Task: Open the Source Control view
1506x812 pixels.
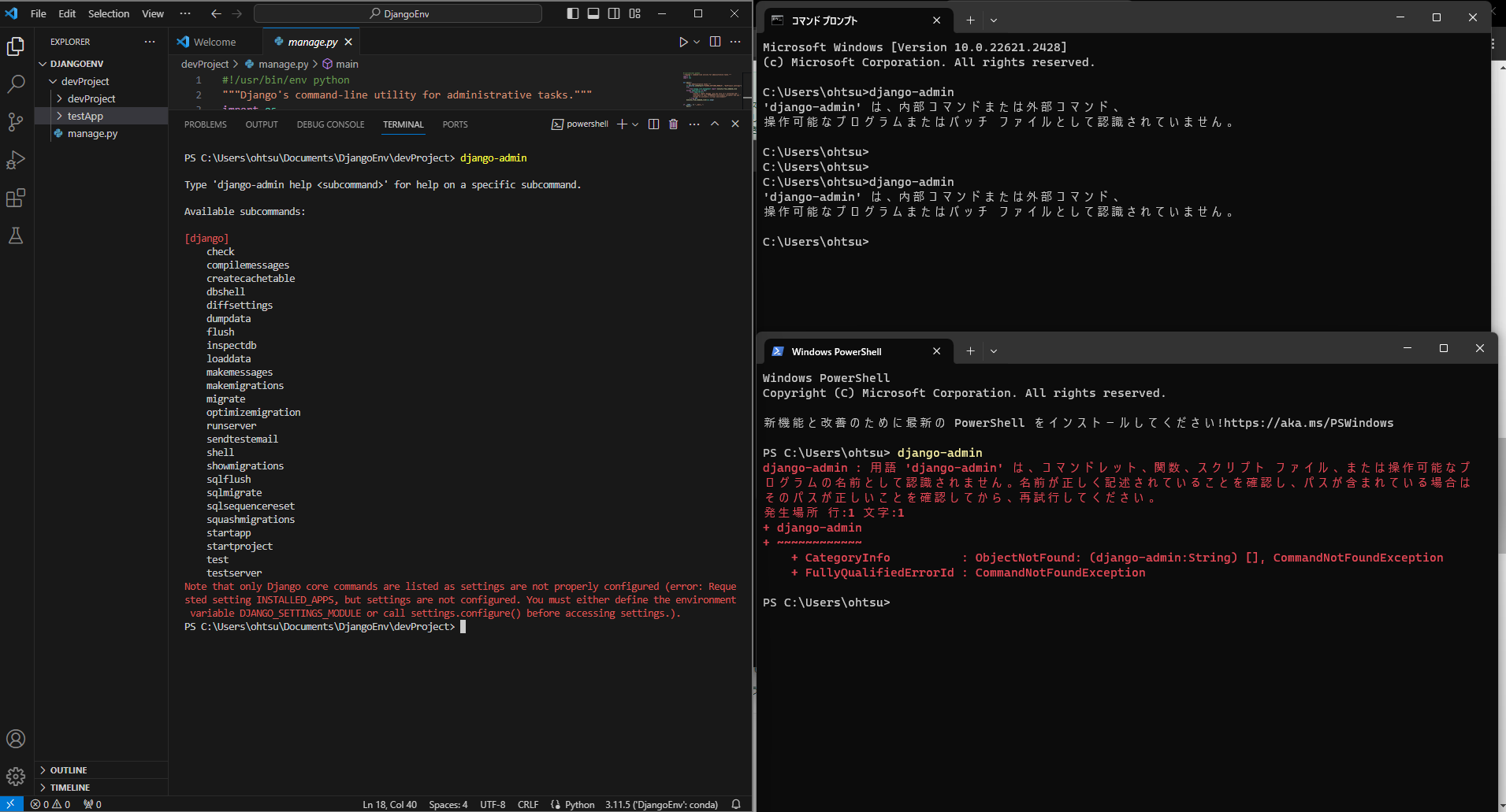Action: 16,122
